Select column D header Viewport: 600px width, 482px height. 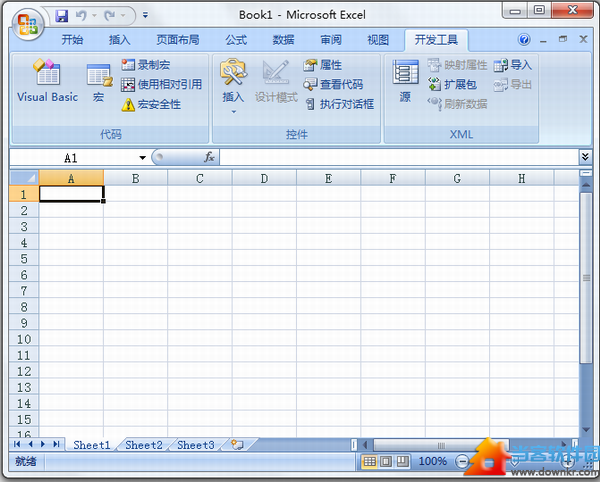pyautogui.click(x=264, y=178)
